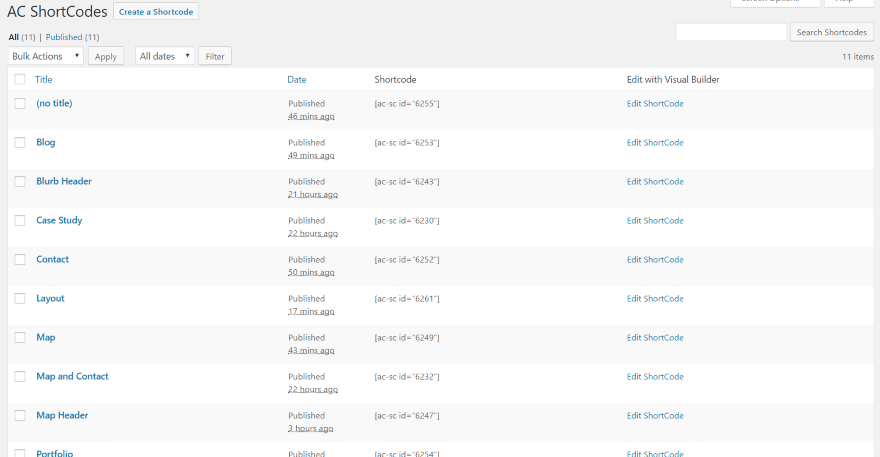This screenshot has height=457, width=880.
Task: Show the Published shortcodes view
Action: pyautogui.click(x=66, y=37)
